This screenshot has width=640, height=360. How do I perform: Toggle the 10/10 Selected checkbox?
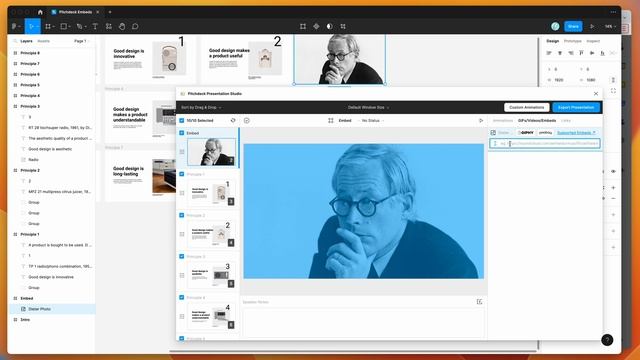click(182, 120)
